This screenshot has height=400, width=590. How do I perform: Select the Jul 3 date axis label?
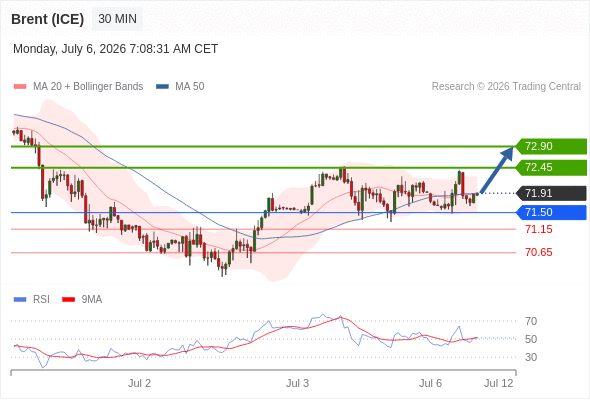297,383
